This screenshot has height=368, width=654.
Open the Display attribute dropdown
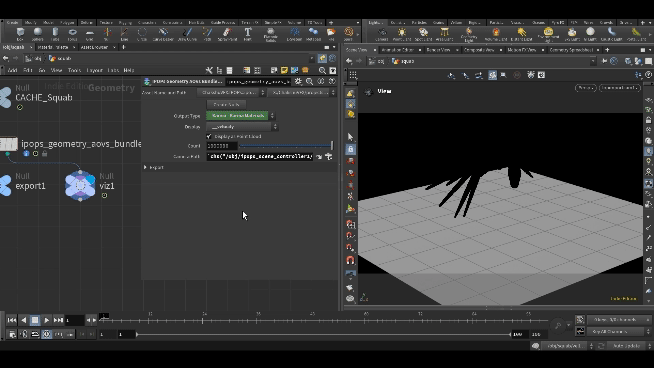click(242, 127)
